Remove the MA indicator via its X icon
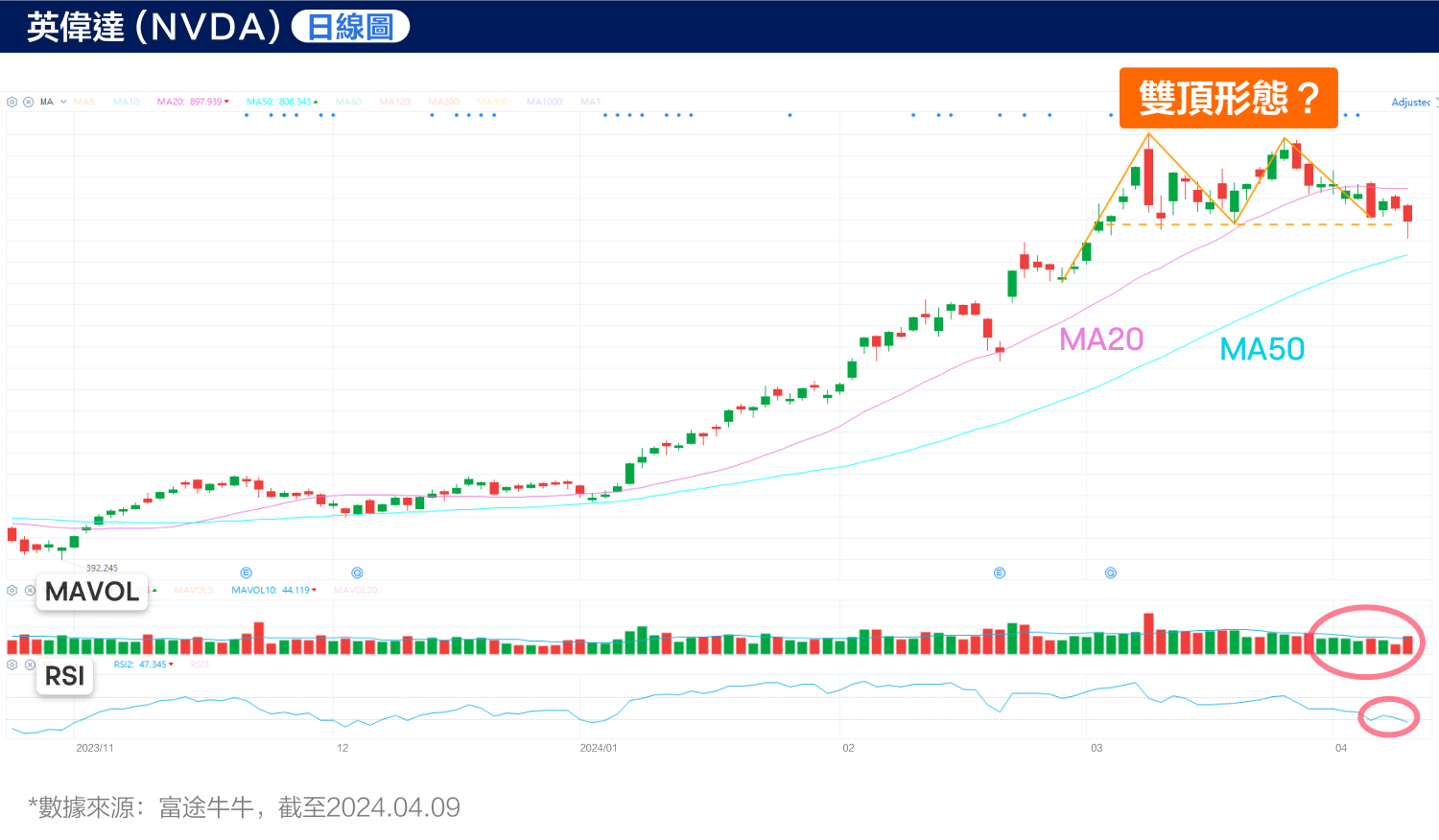This screenshot has height=840, width=1439. 28,101
